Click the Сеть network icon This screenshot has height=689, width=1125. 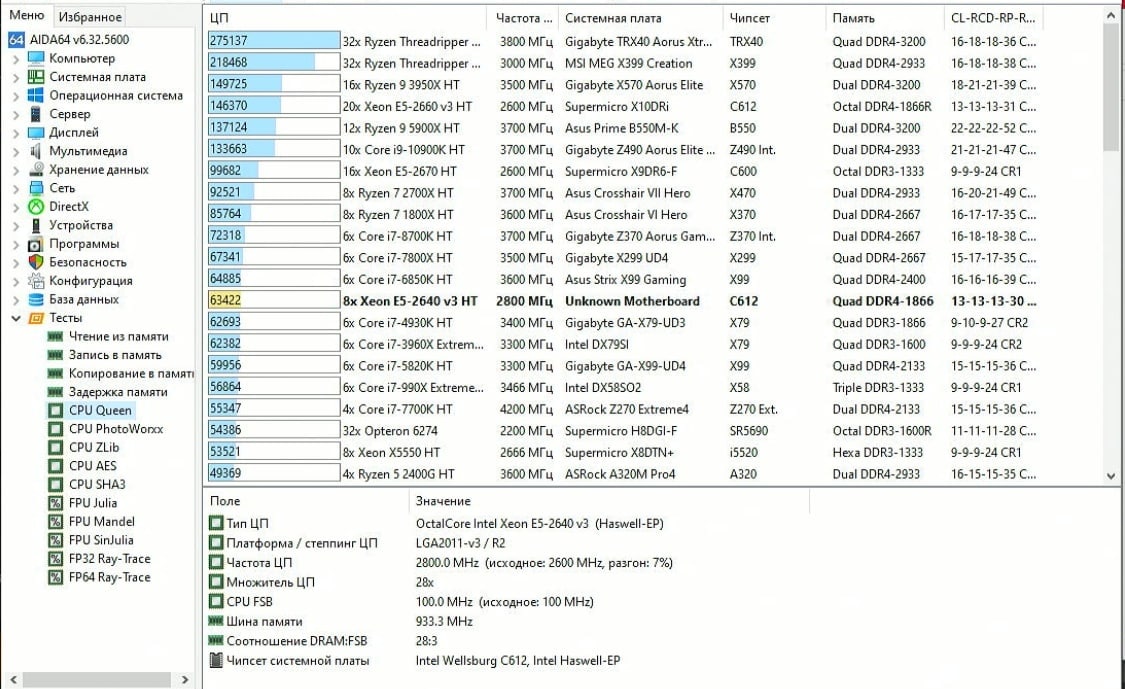[36, 188]
